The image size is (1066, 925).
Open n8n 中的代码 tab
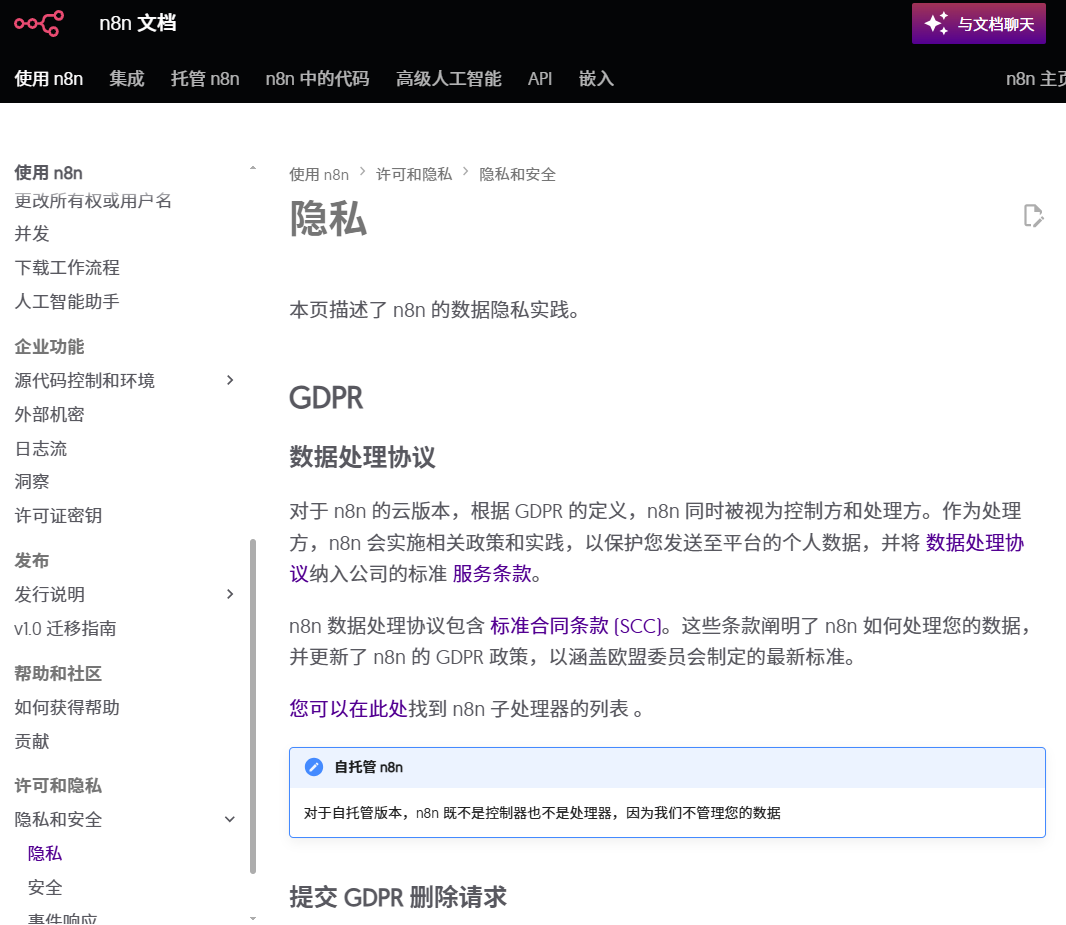click(x=317, y=79)
